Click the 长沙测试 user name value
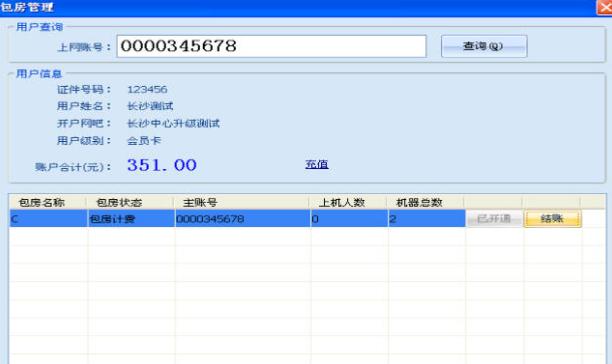Image resolution: width=612 pixels, height=364 pixels. click(150, 106)
